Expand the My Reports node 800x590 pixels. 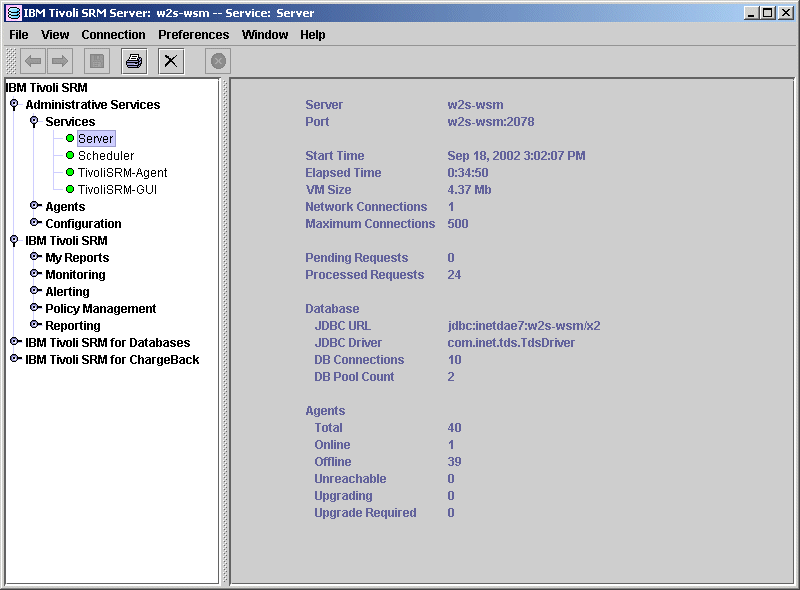pyautogui.click(x=35, y=257)
